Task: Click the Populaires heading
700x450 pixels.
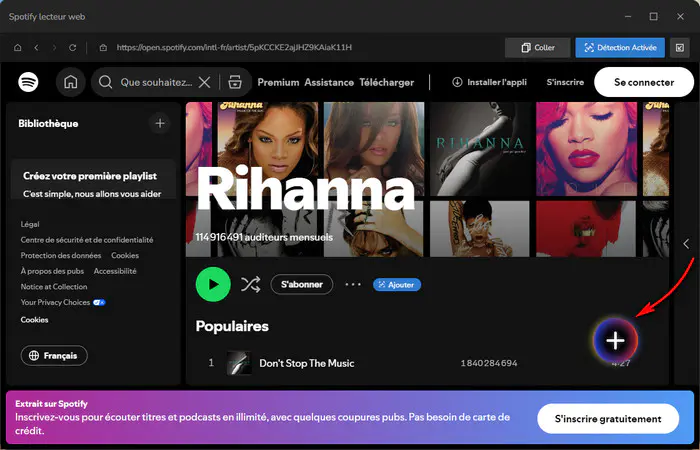Action: click(x=232, y=326)
